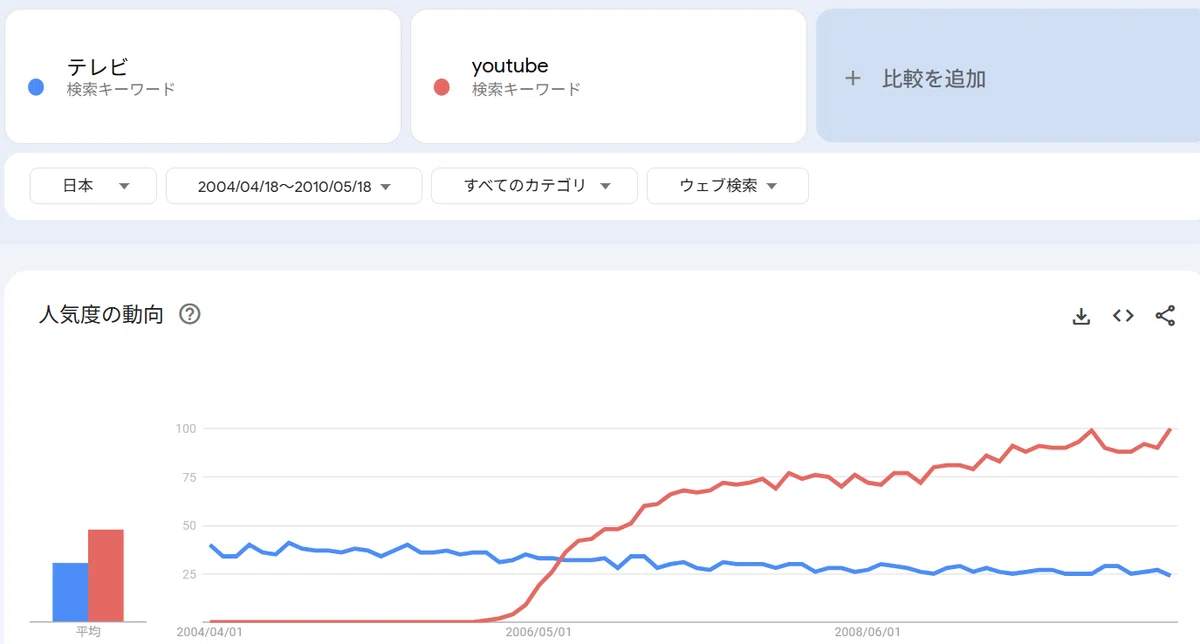Edit the youtube search term
1200x644 pixels.
[510, 67]
